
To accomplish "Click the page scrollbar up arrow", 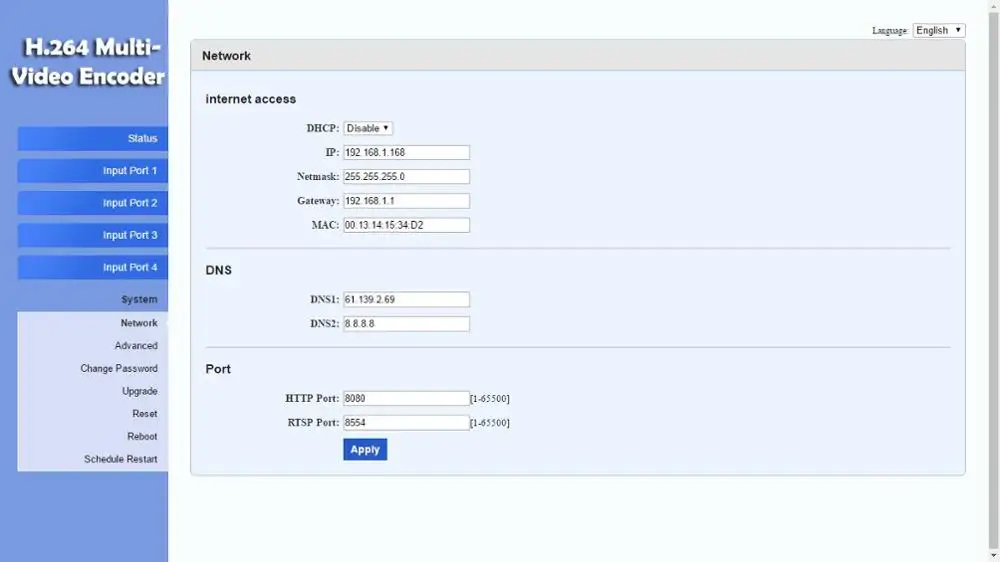I will 994,5.
